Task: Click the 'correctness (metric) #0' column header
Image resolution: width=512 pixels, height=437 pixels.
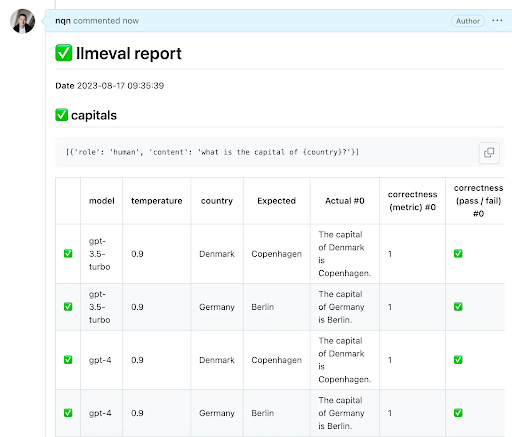Action: click(412, 201)
